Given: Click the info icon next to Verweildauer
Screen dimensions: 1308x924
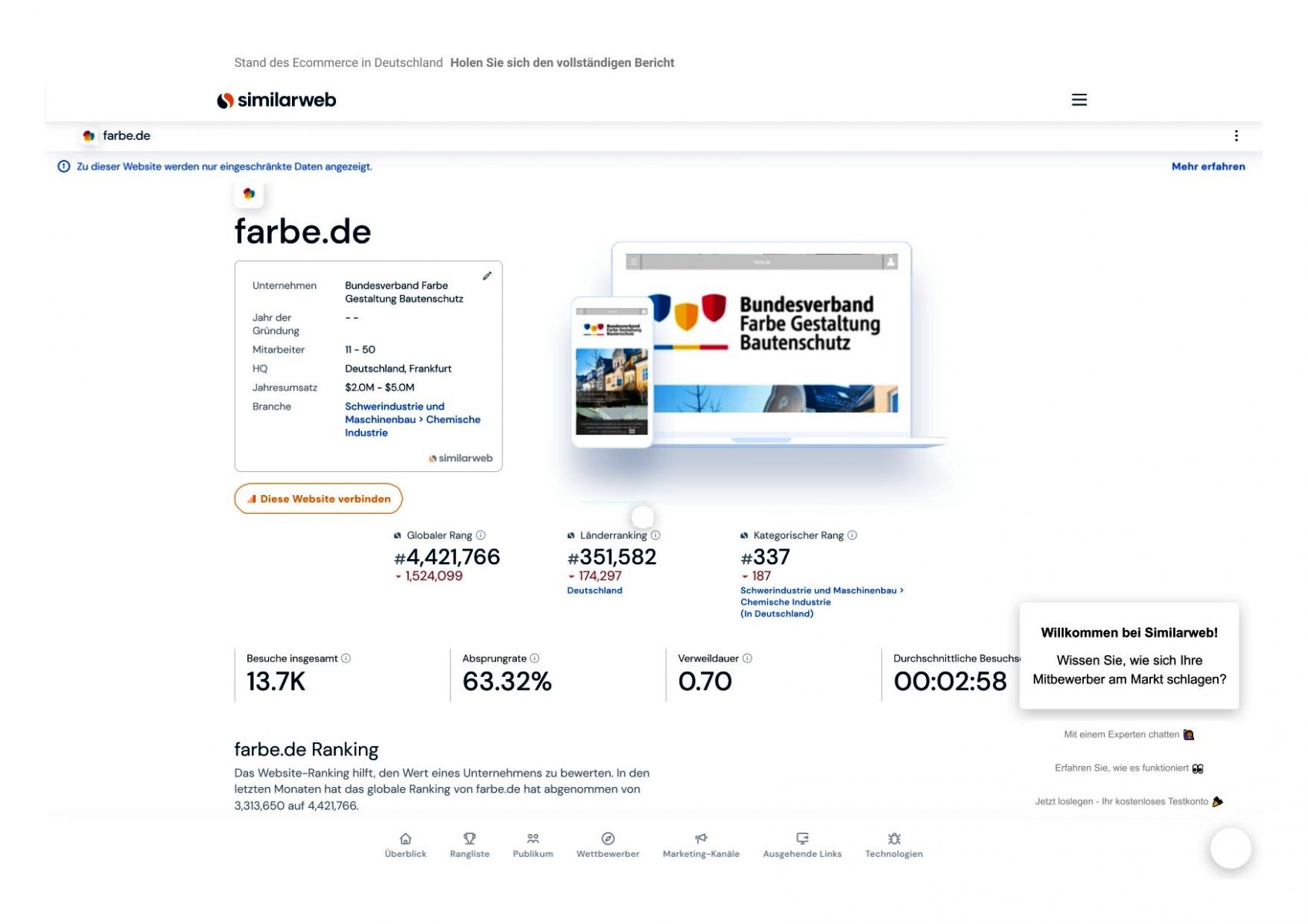Looking at the screenshot, I should coord(747,658).
